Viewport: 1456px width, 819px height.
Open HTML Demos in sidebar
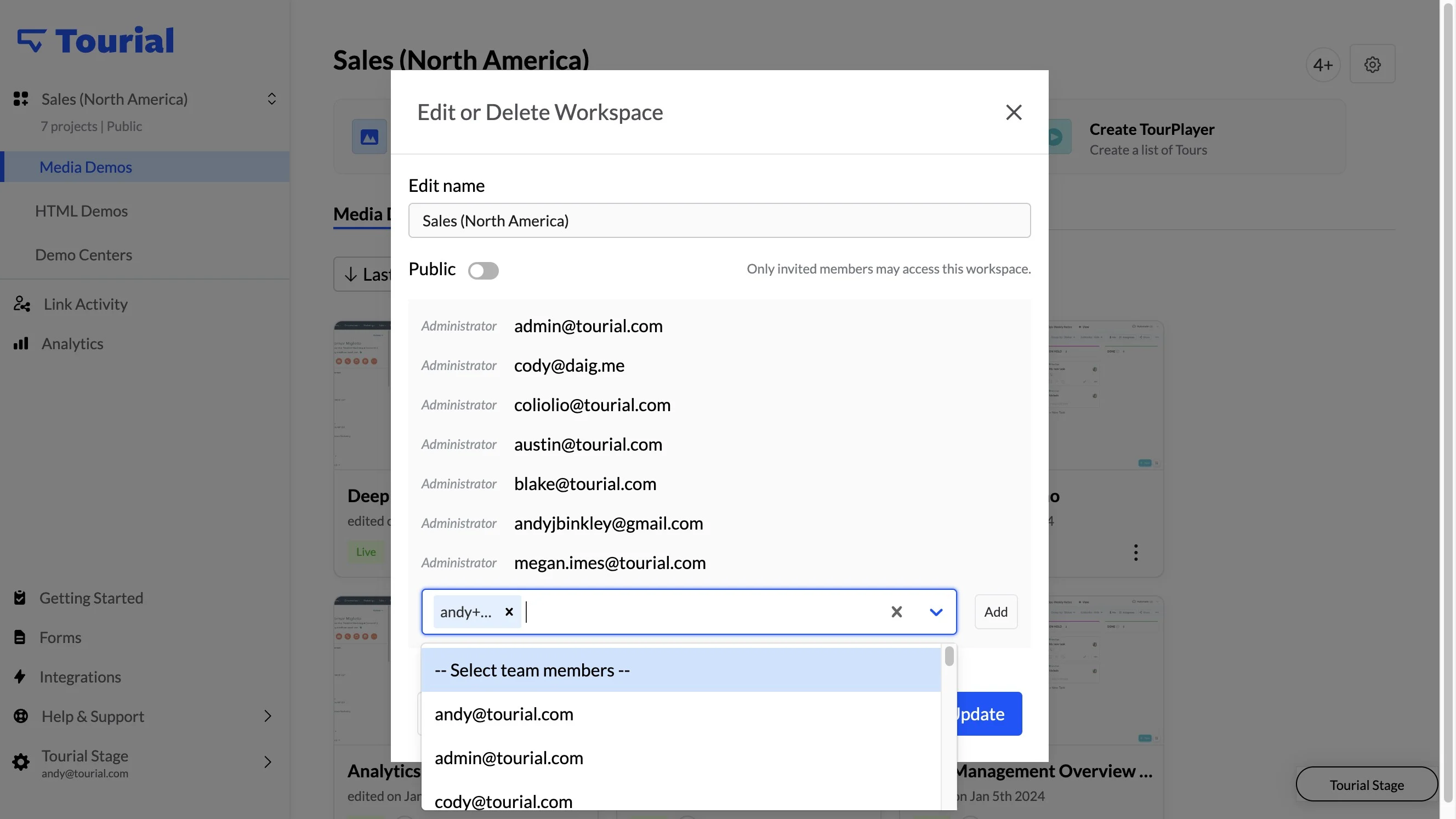pyautogui.click(x=81, y=211)
